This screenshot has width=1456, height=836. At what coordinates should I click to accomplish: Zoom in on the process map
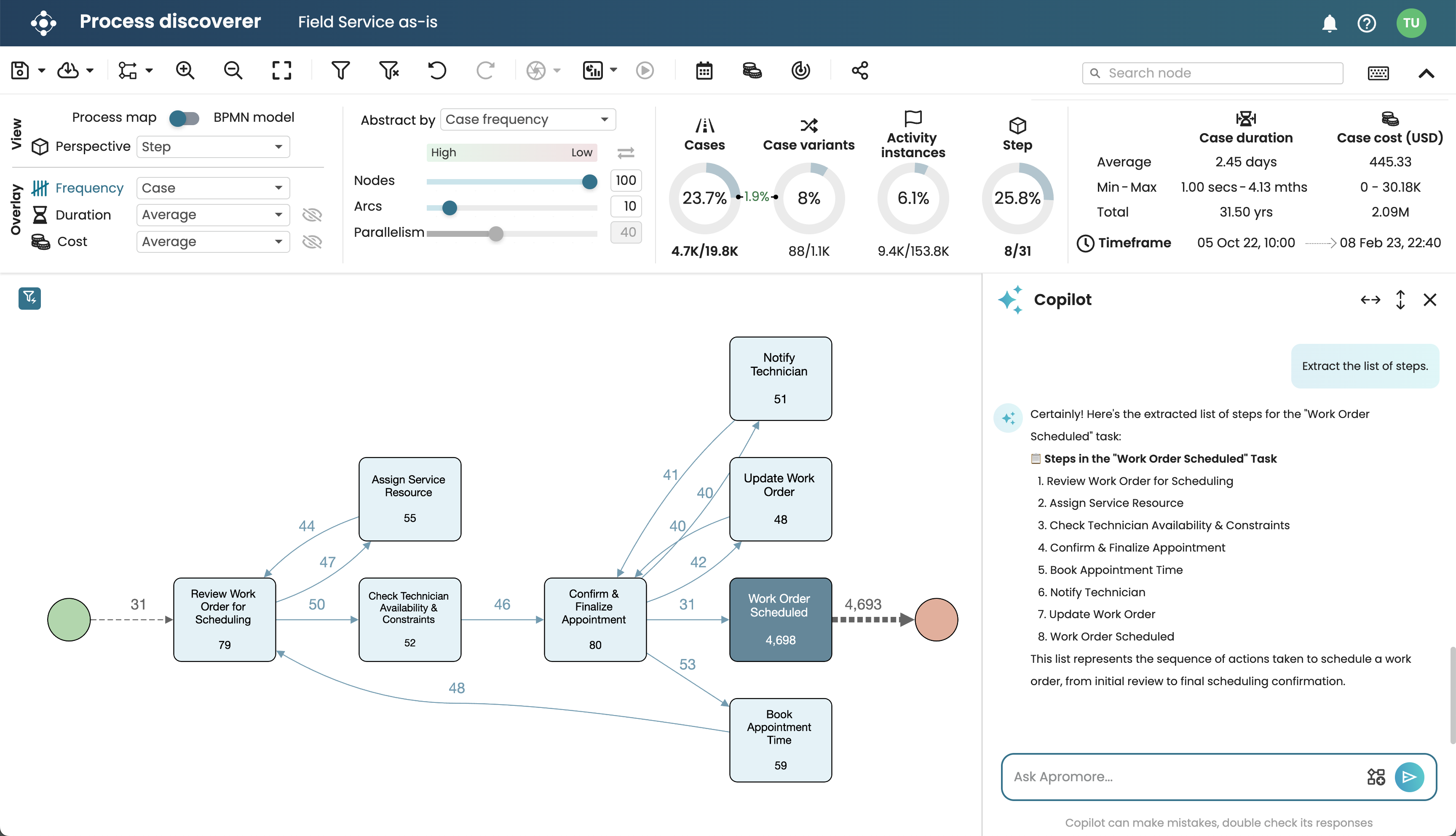(x=185, y=71)
